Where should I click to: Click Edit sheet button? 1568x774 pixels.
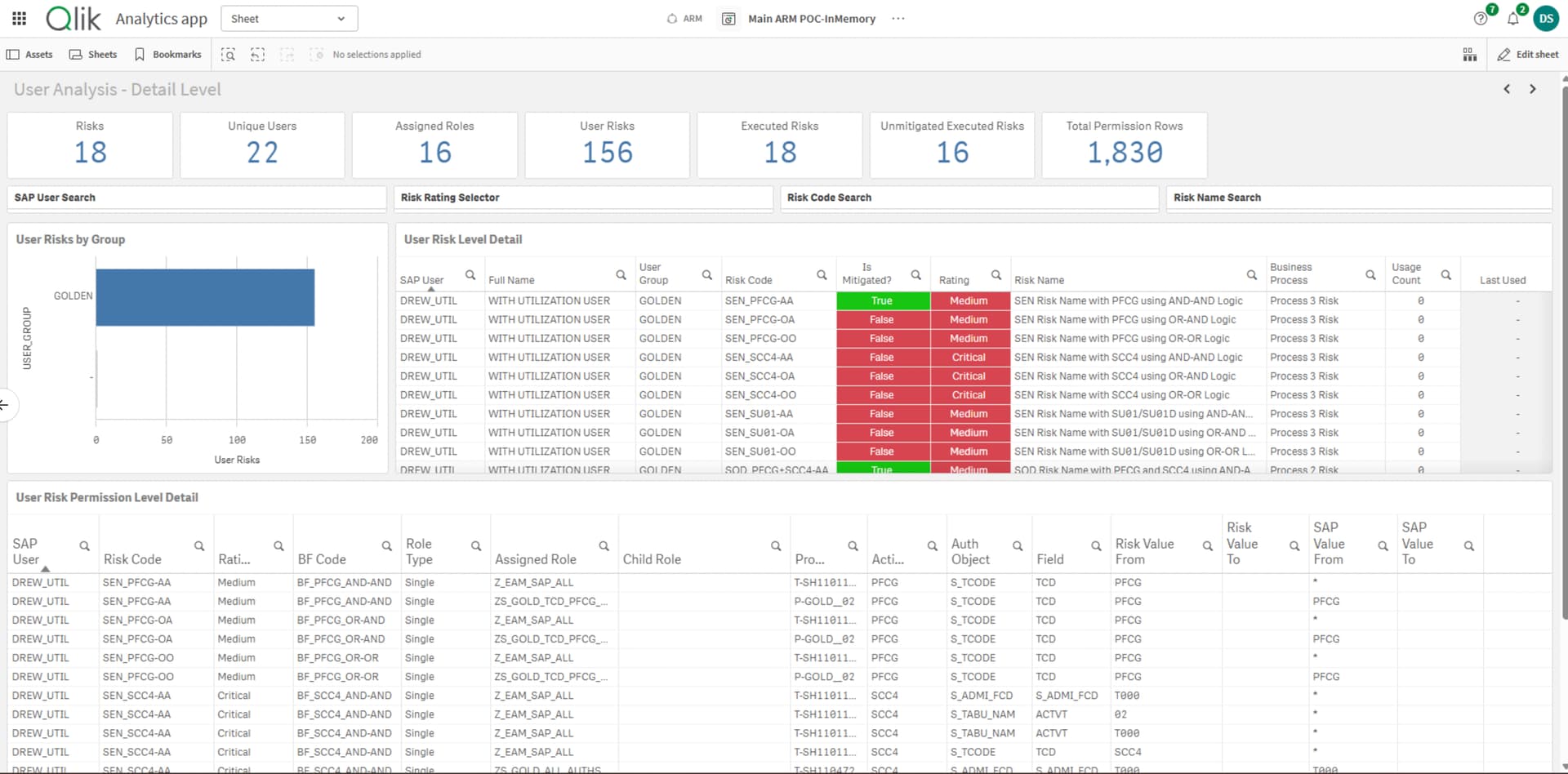(x=1528, y=55)
